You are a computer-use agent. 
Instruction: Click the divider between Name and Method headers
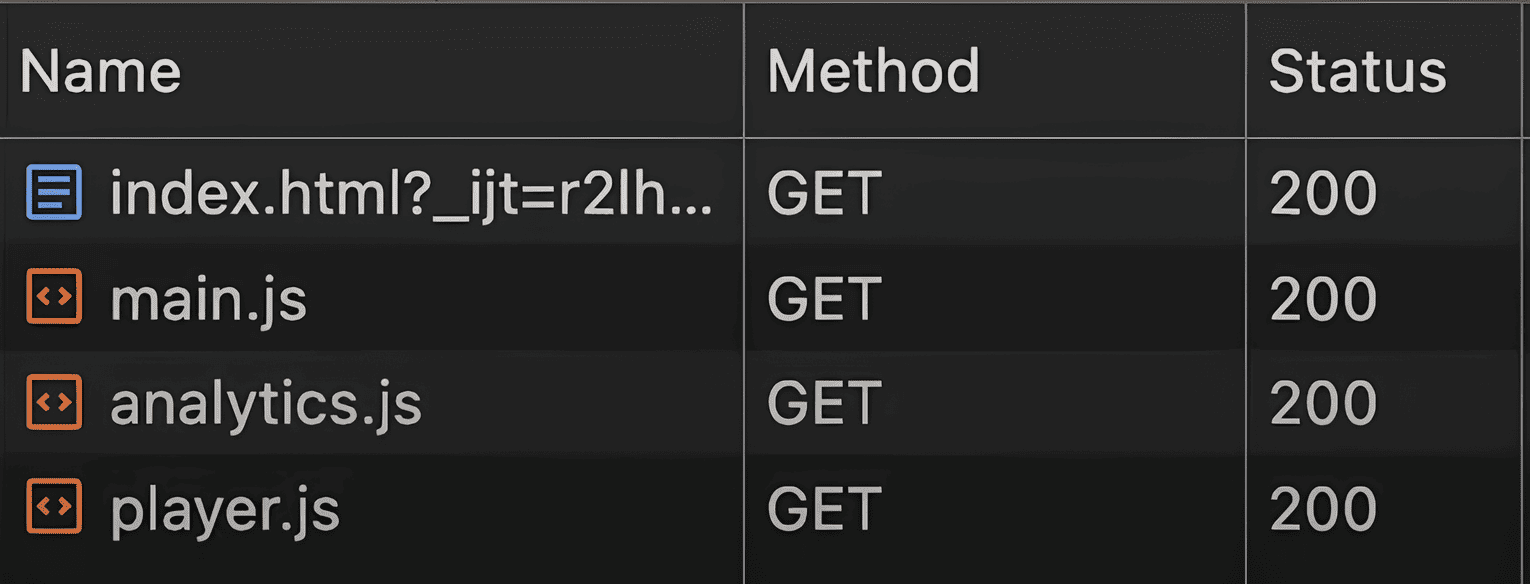tap(744, 72)
